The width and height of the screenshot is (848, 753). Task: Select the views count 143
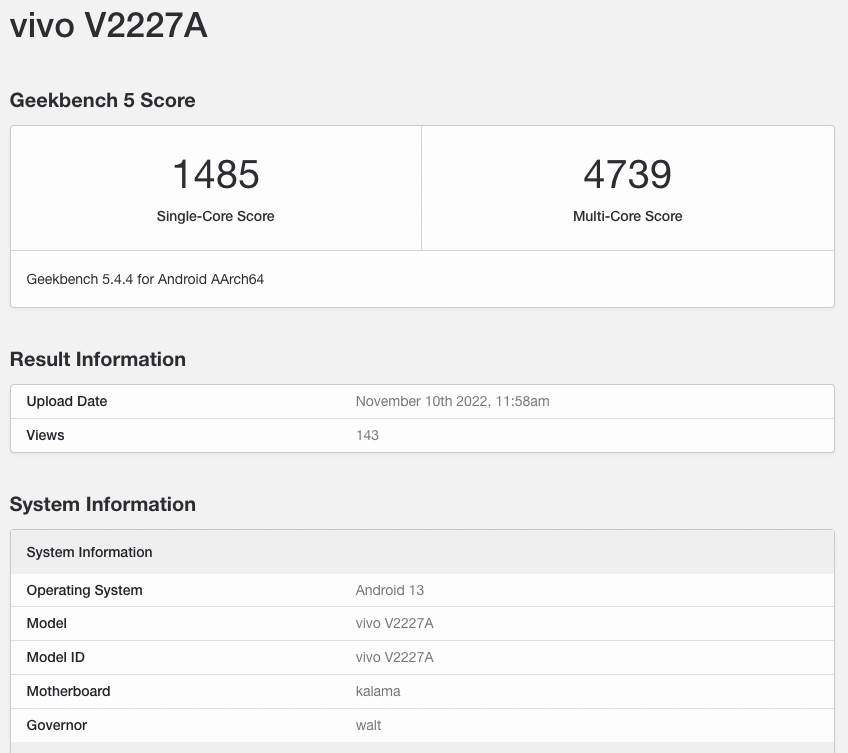point(367,435)
